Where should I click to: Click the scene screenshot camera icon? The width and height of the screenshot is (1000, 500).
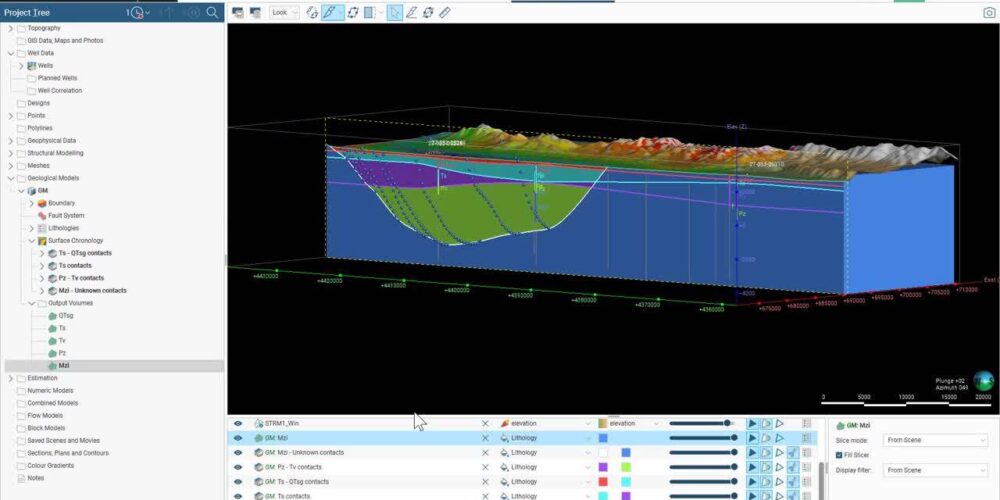point(989,12)
